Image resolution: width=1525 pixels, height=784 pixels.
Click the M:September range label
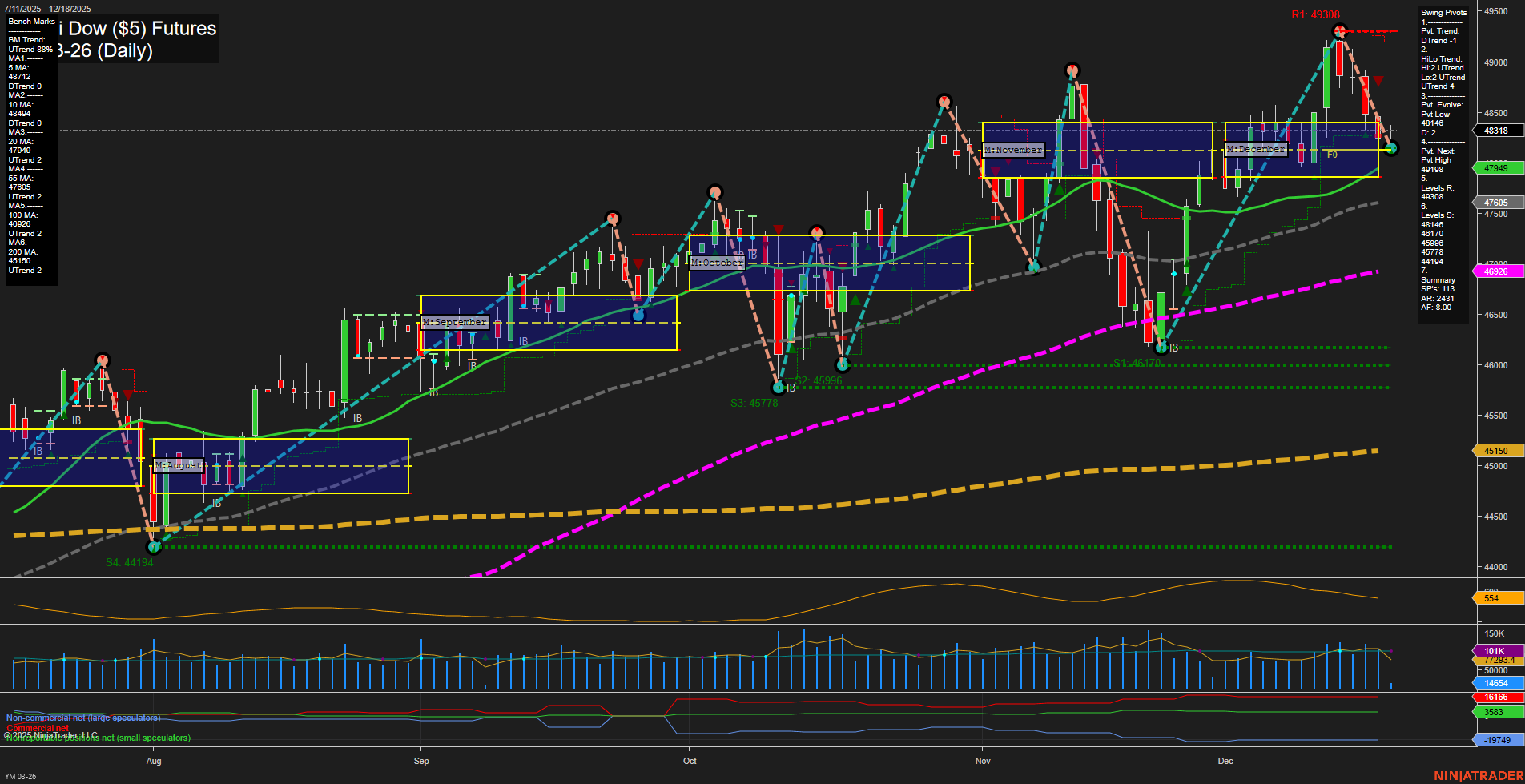[x=455, y=322]
